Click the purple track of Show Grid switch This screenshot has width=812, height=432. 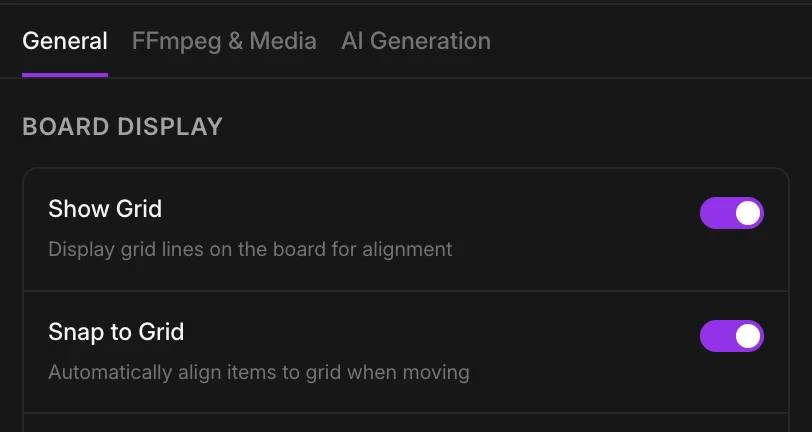714,213
